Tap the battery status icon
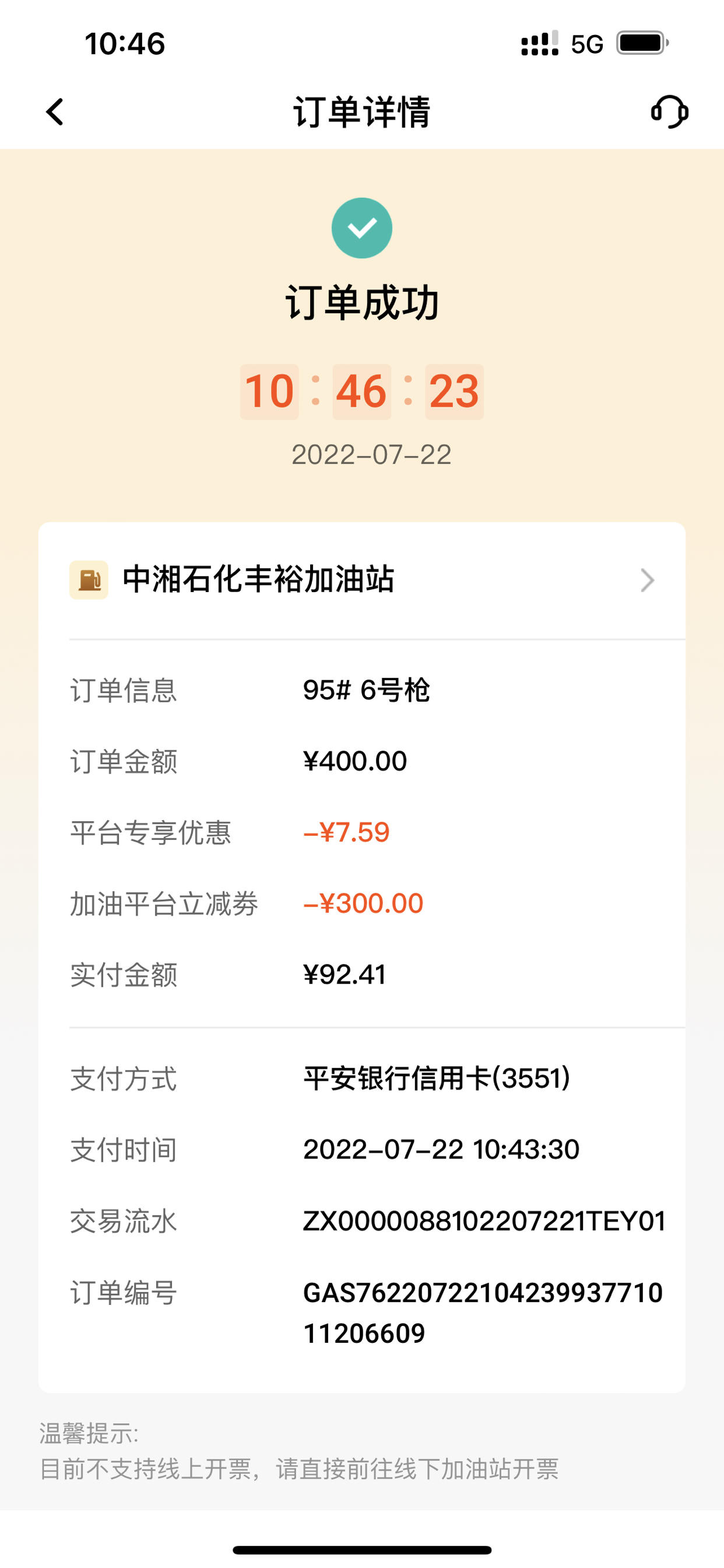The image size is (724, 1568). click(642, 43)
